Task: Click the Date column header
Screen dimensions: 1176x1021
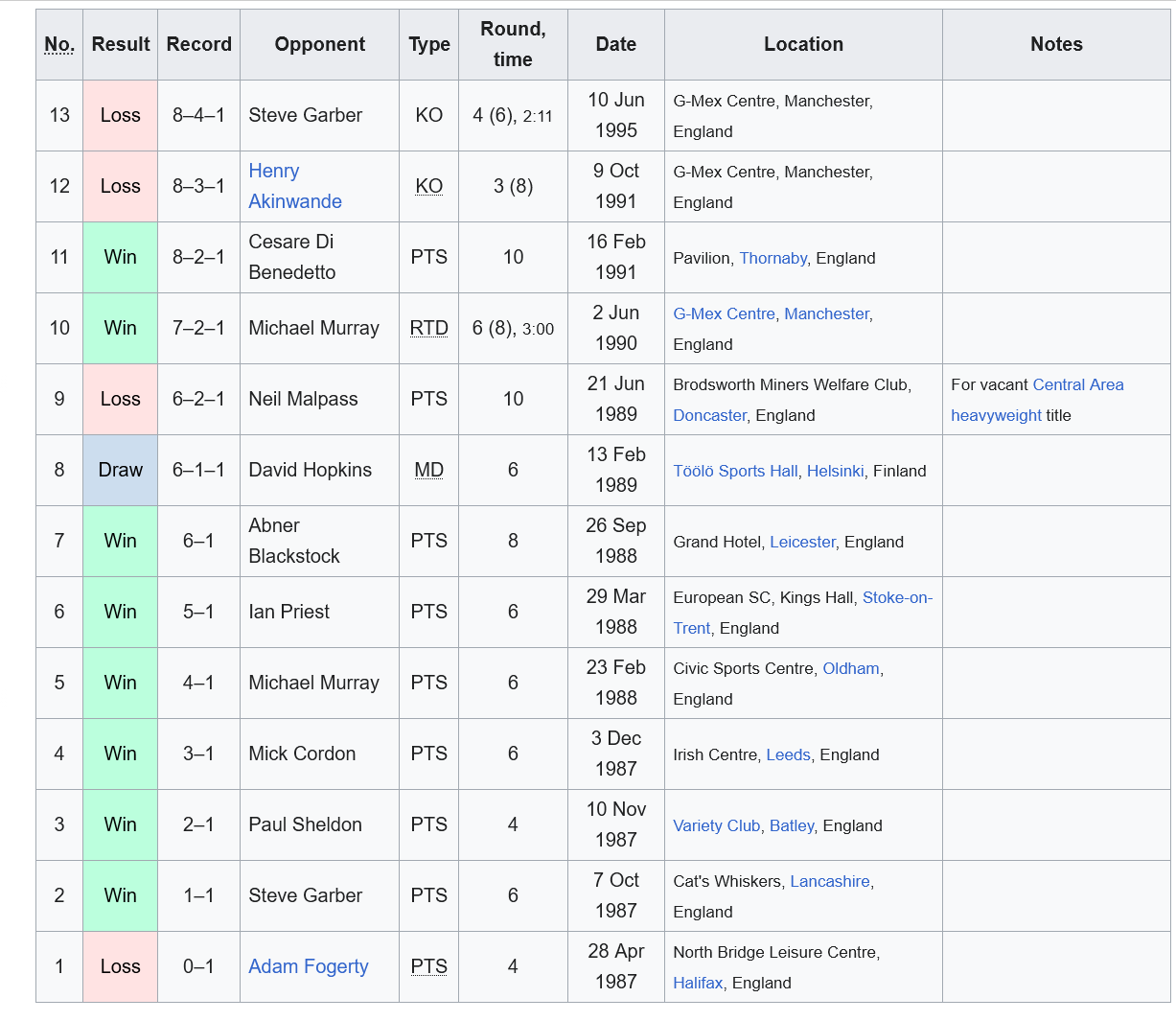Action: tap(616, 44)
